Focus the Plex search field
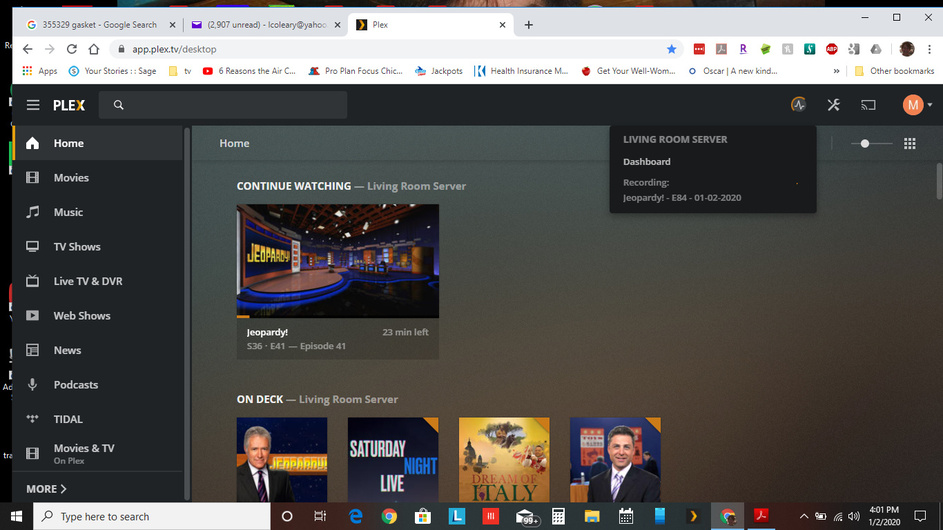The image size is (943, 530). [223, 105]
